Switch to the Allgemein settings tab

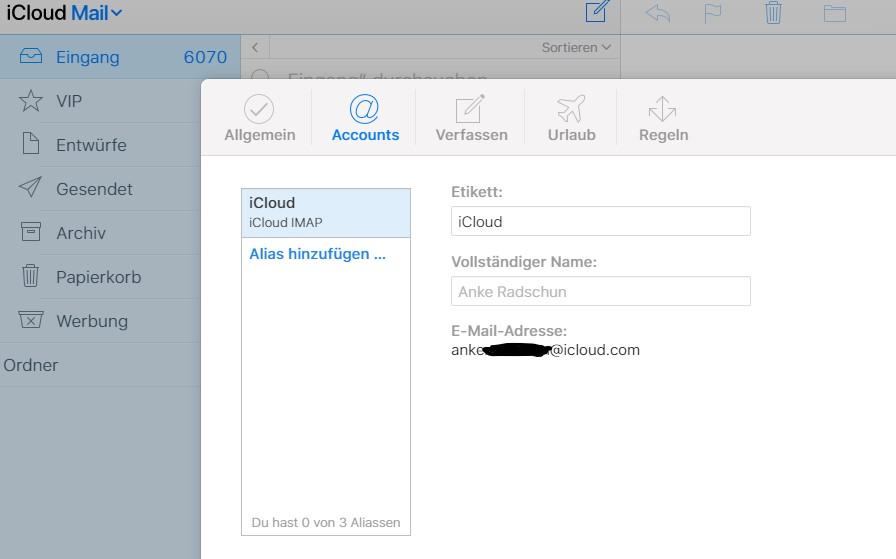coord(259,119)
